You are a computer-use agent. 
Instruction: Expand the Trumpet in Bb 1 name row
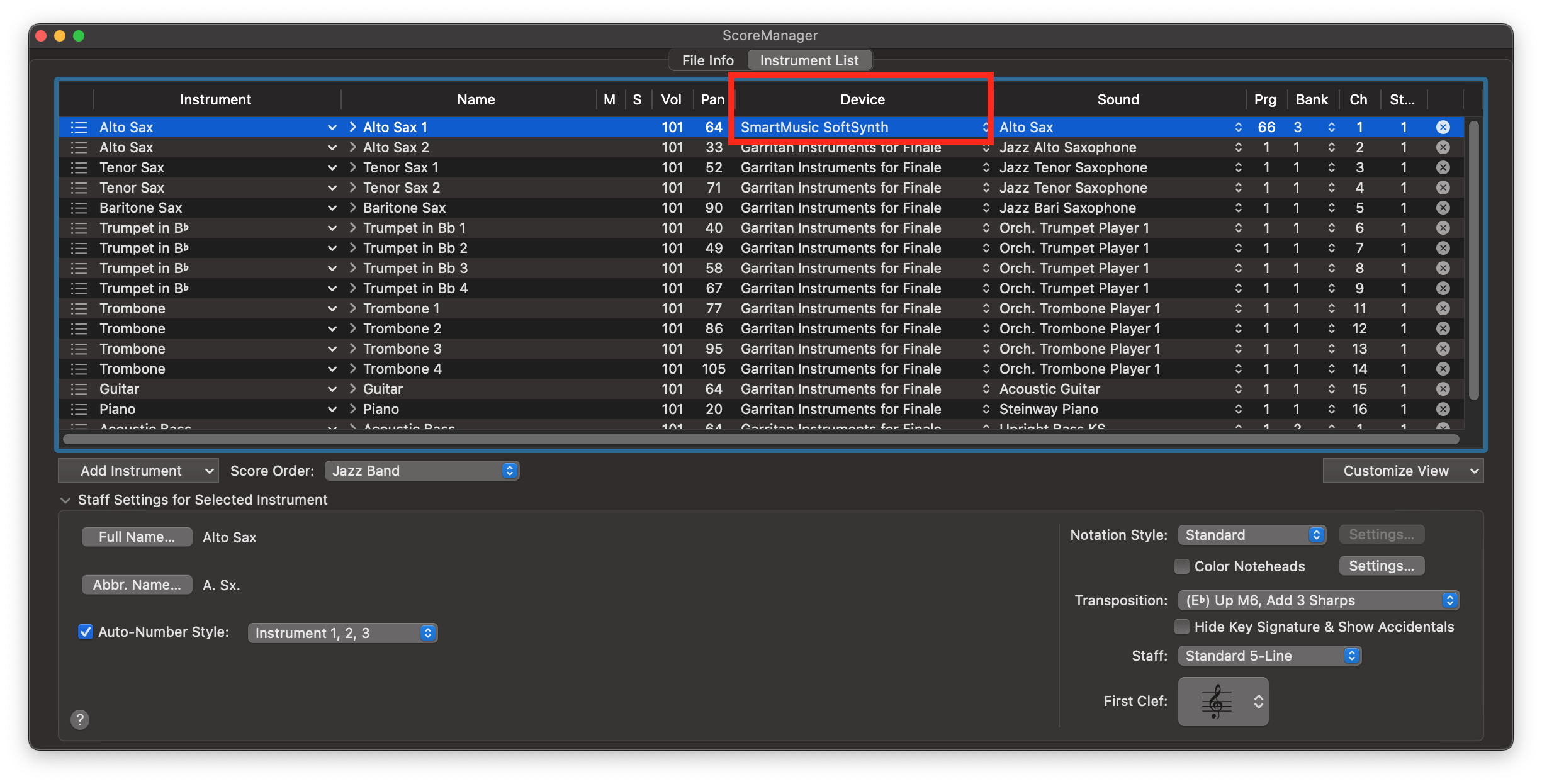(353, 228)
